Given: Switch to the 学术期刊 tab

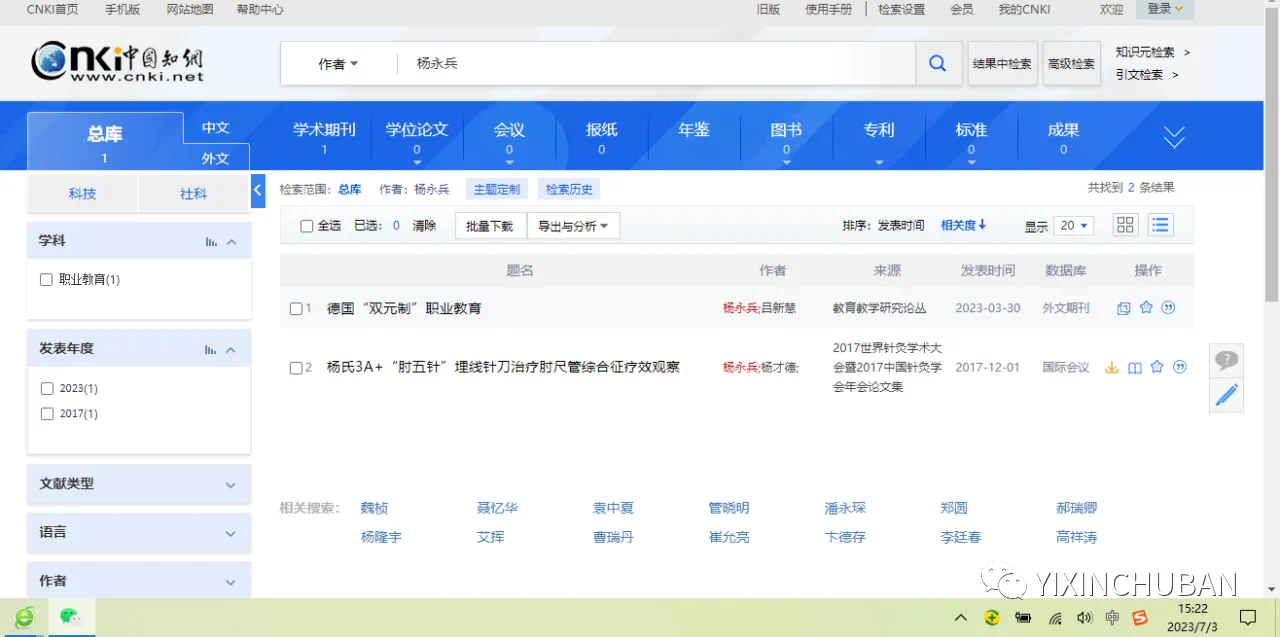Looking at the screenshot, I should point(324,136).
